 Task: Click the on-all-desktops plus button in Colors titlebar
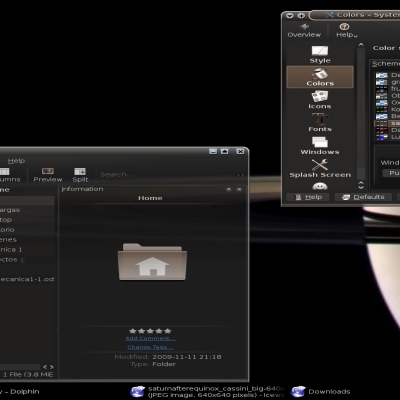point(301,15)
